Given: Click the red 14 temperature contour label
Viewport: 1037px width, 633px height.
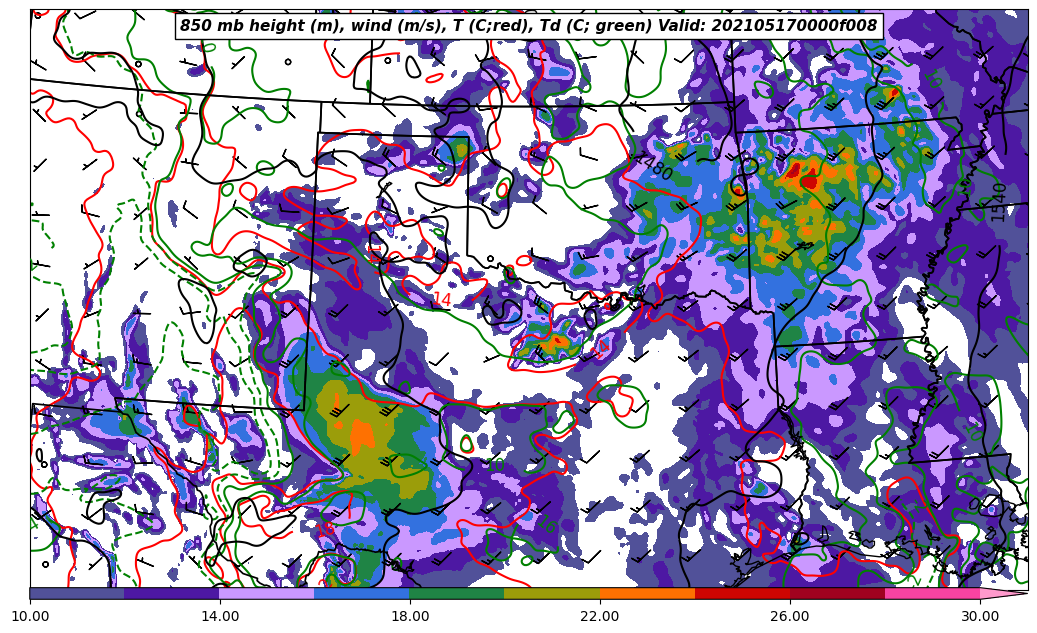Looking at the screenshot, I should (441, 300).
